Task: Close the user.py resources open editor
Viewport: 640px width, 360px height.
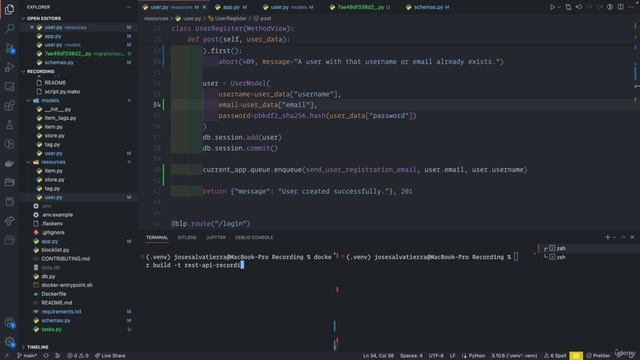Action: tap(32, 27)
